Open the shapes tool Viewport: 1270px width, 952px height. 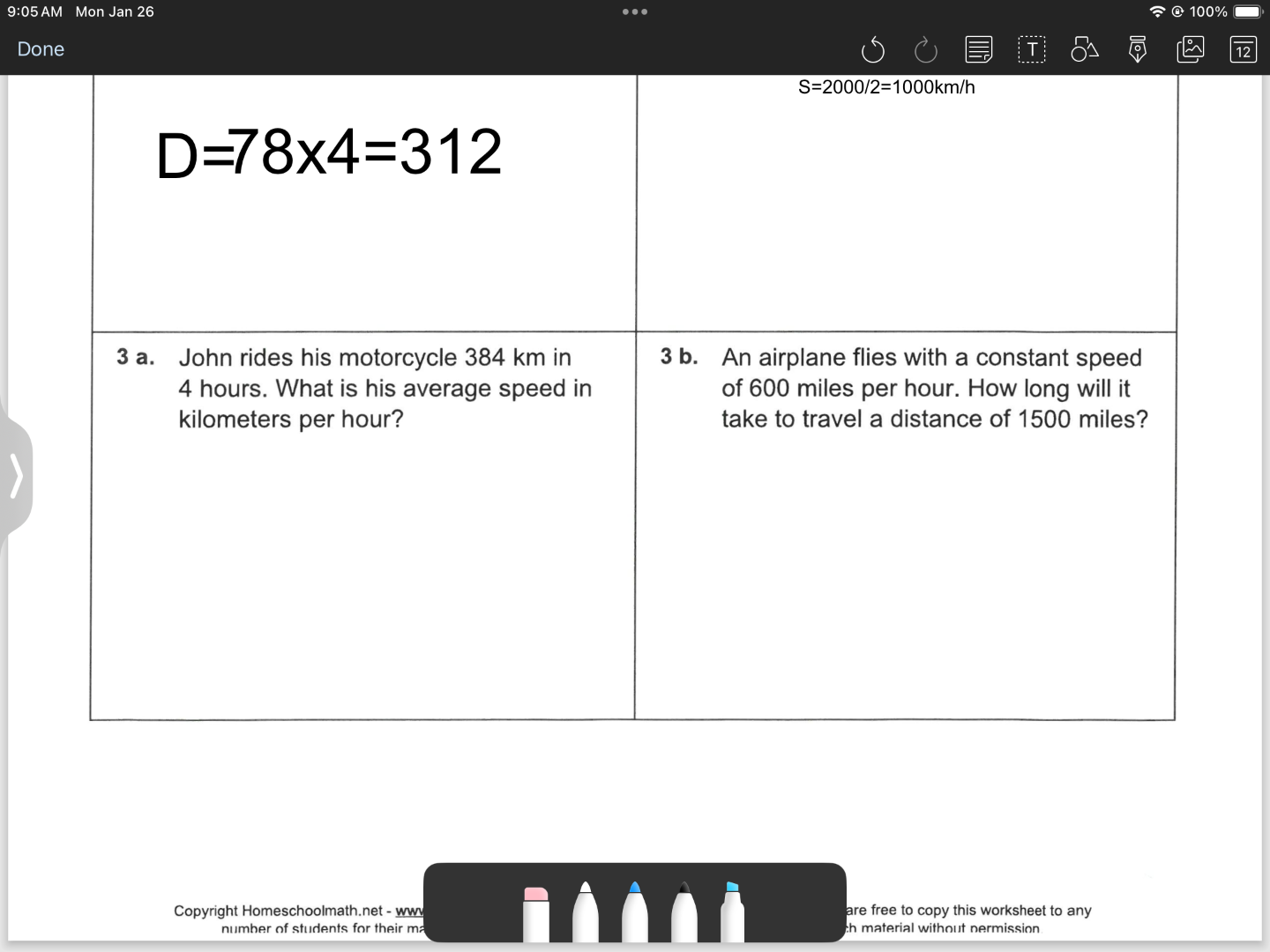[1084, 50]
